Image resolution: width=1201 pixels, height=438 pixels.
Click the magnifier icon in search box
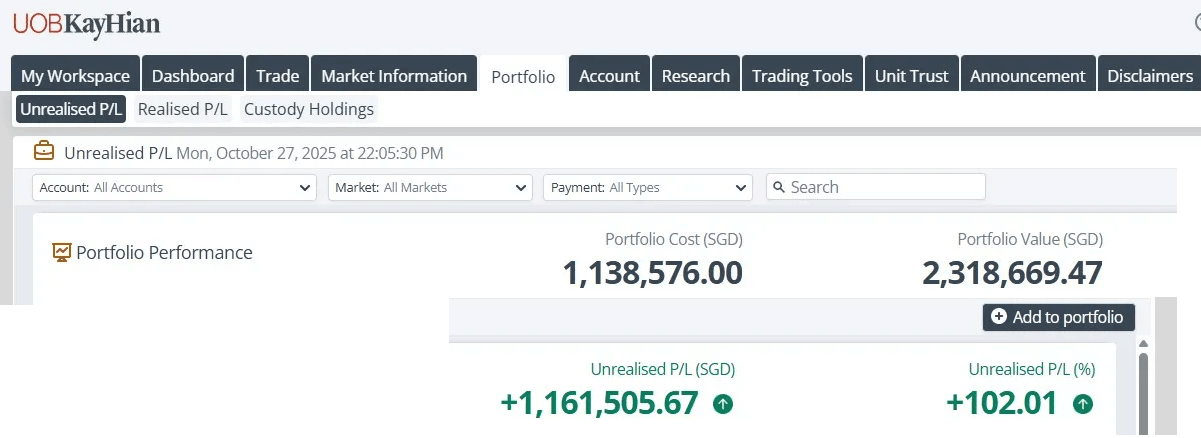tap(778, 187)
